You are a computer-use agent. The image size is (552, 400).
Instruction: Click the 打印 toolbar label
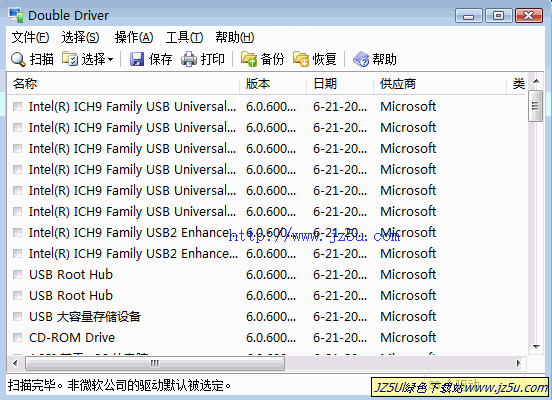(212, 59)
